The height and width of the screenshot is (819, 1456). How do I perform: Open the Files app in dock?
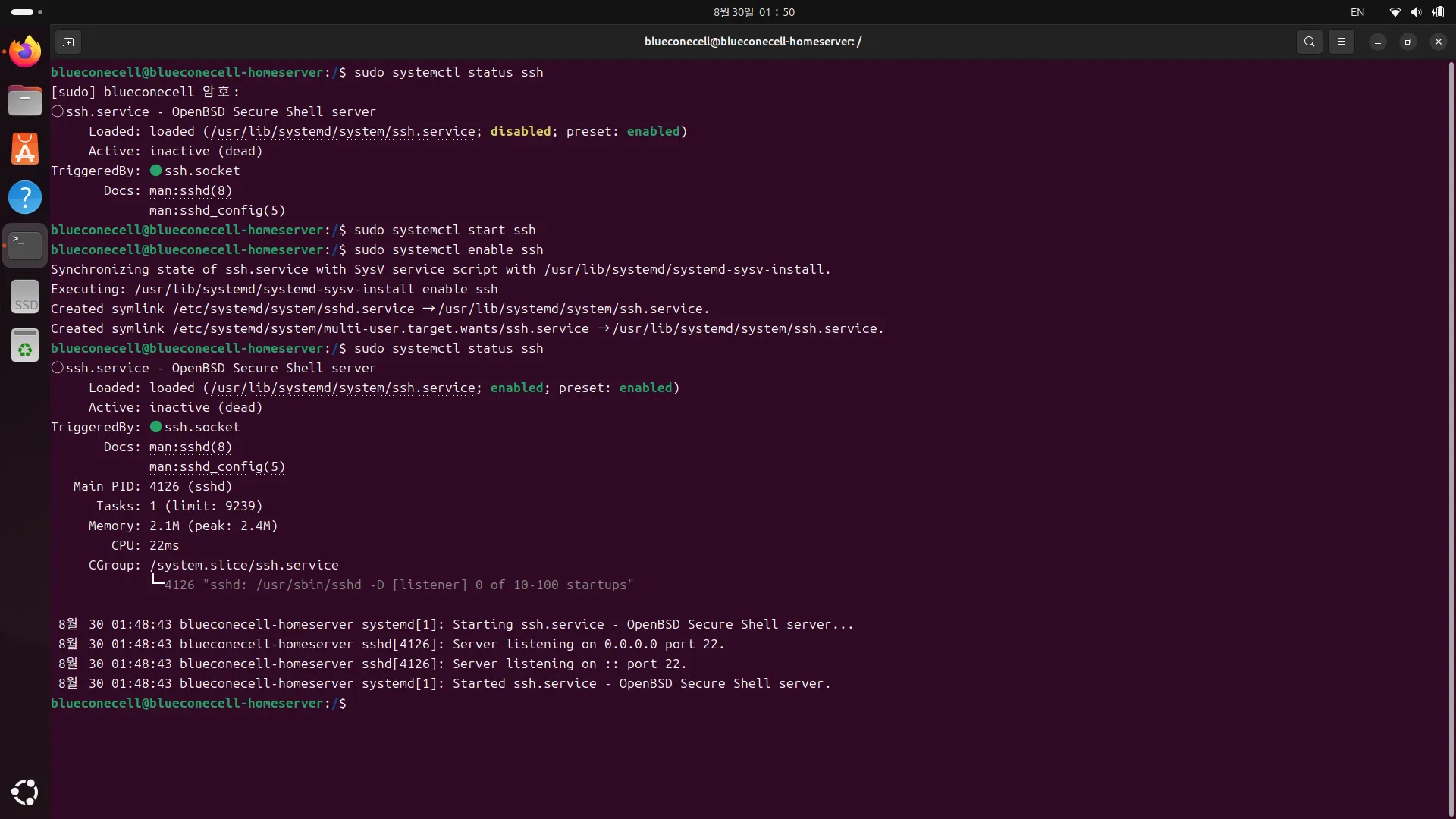point(25,100)
